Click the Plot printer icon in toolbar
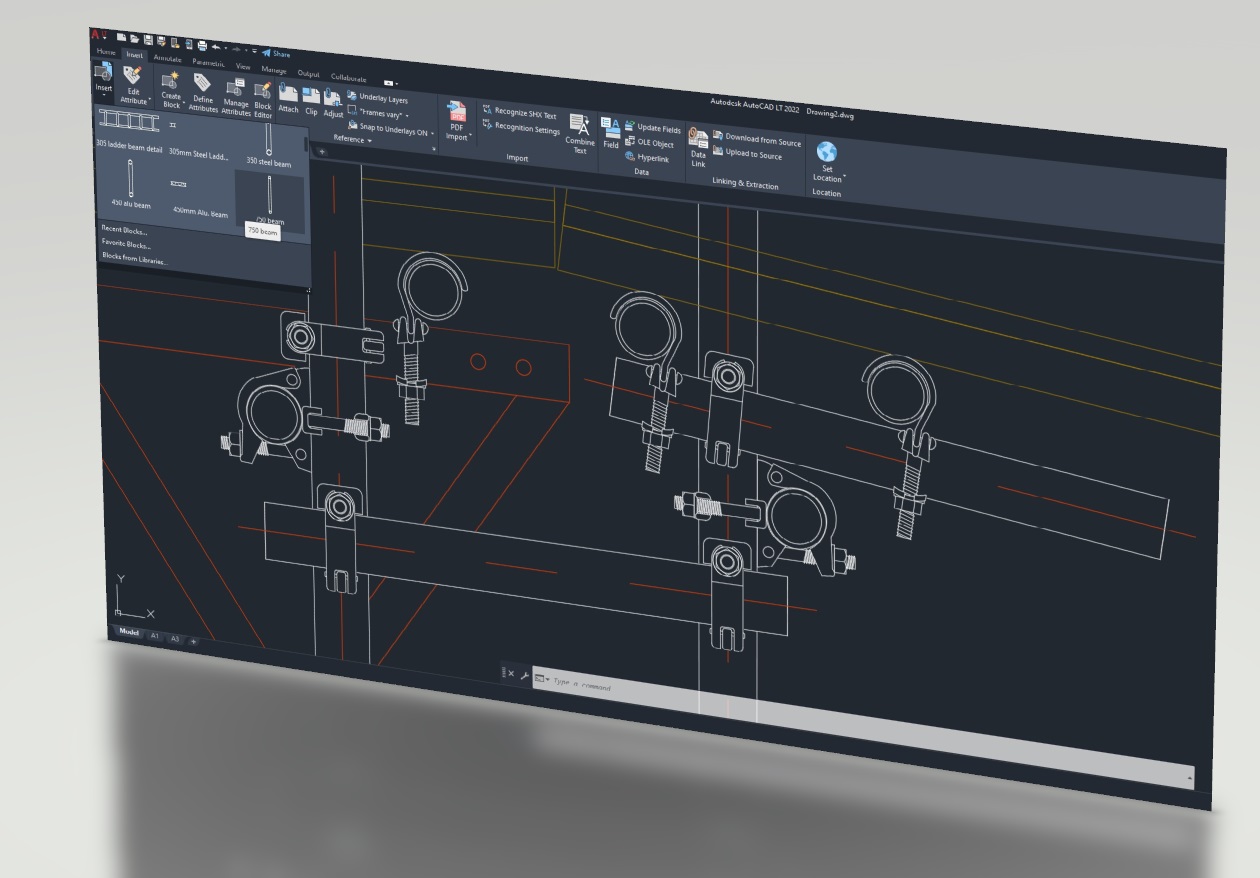Screen dimensions: 1260x878 point(202,45)
